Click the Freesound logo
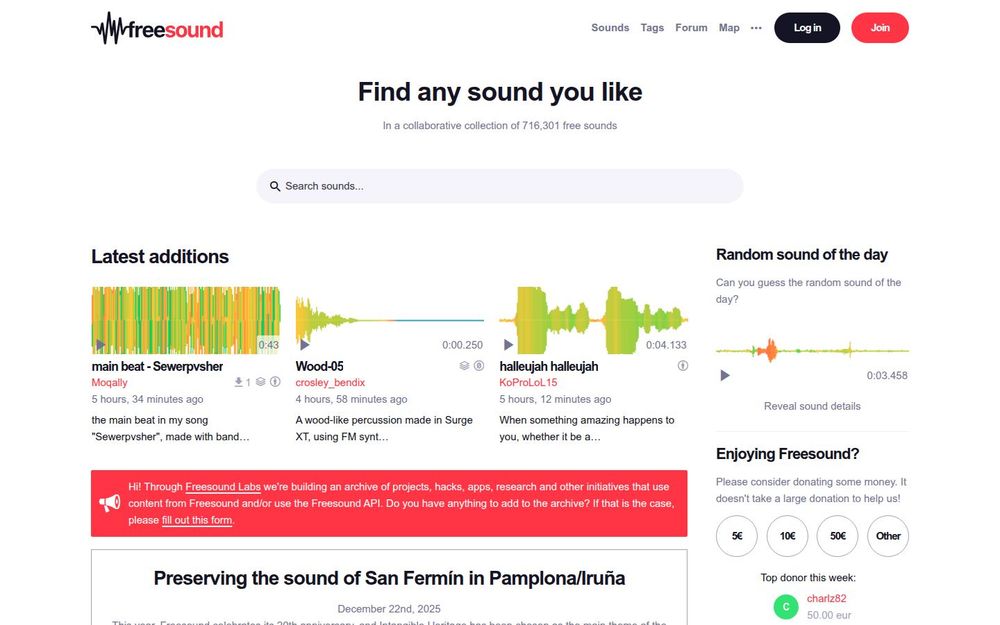 [x=157, y=28]
